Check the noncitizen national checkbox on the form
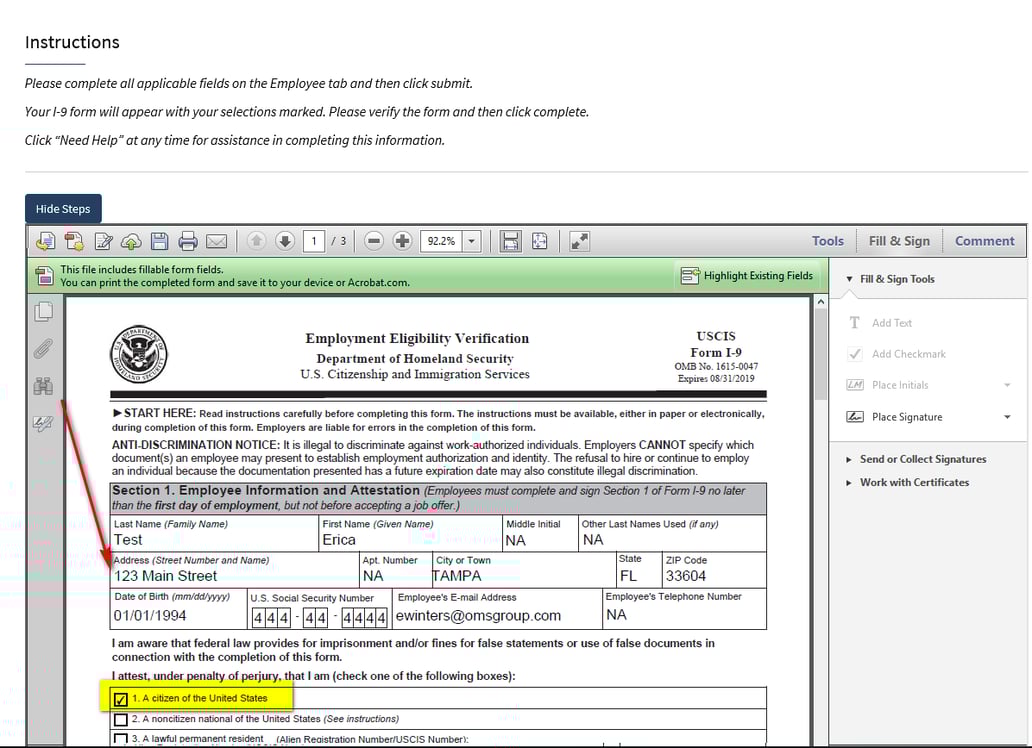 [121, 718]
